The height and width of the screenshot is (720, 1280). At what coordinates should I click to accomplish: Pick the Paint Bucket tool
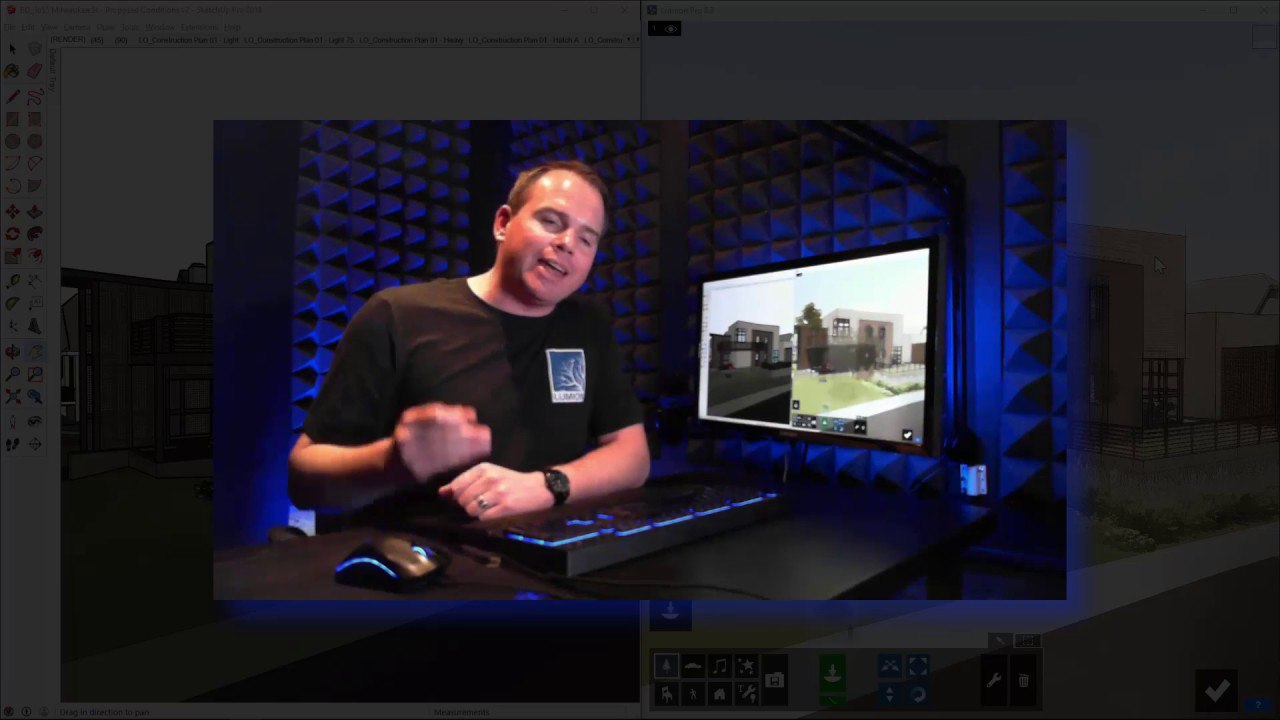click(x=12, y=71)
